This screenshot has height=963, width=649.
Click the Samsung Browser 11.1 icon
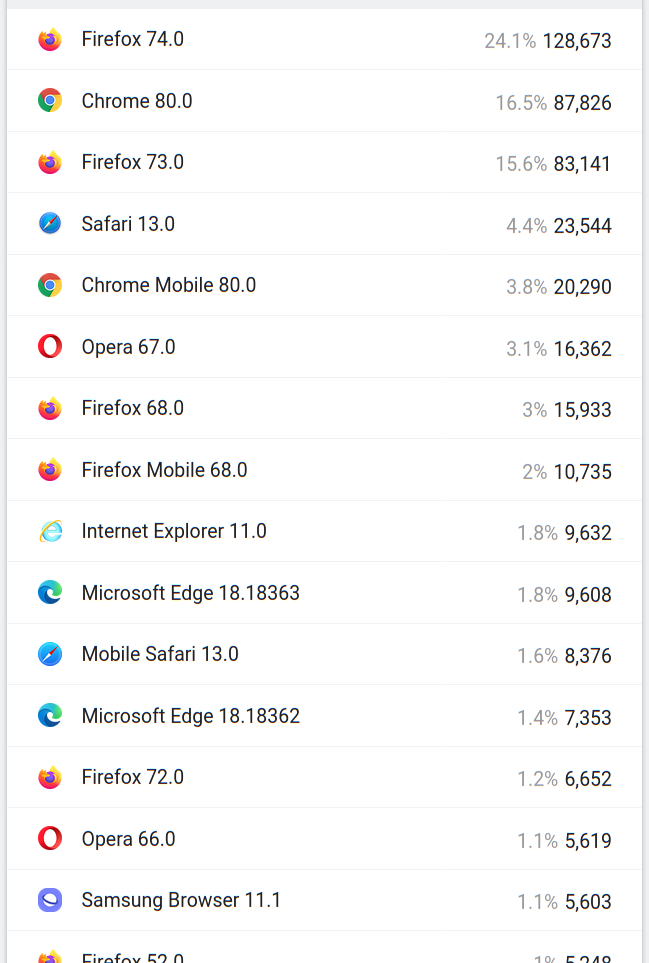click(x=50, y=900)
